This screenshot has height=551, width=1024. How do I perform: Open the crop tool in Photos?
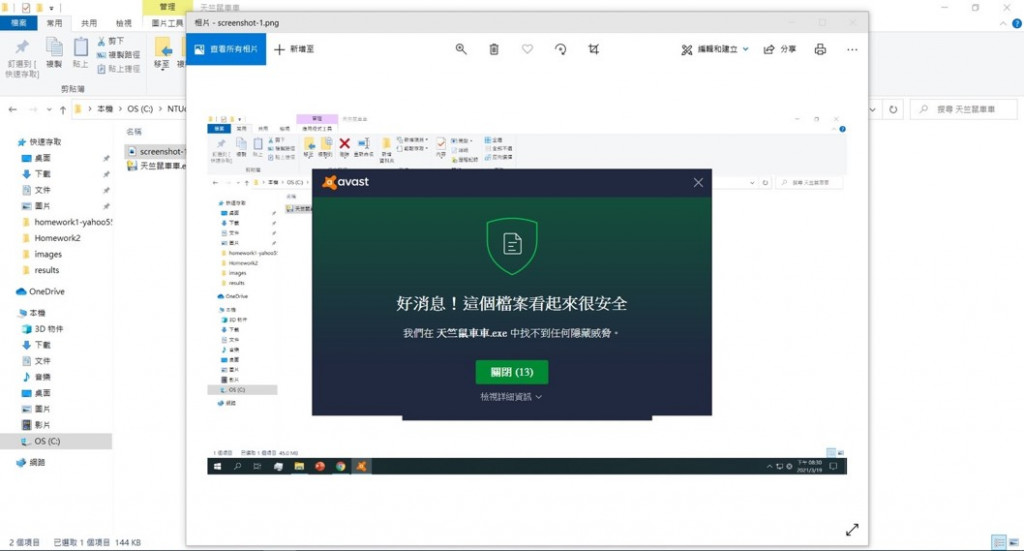[594, 49]
